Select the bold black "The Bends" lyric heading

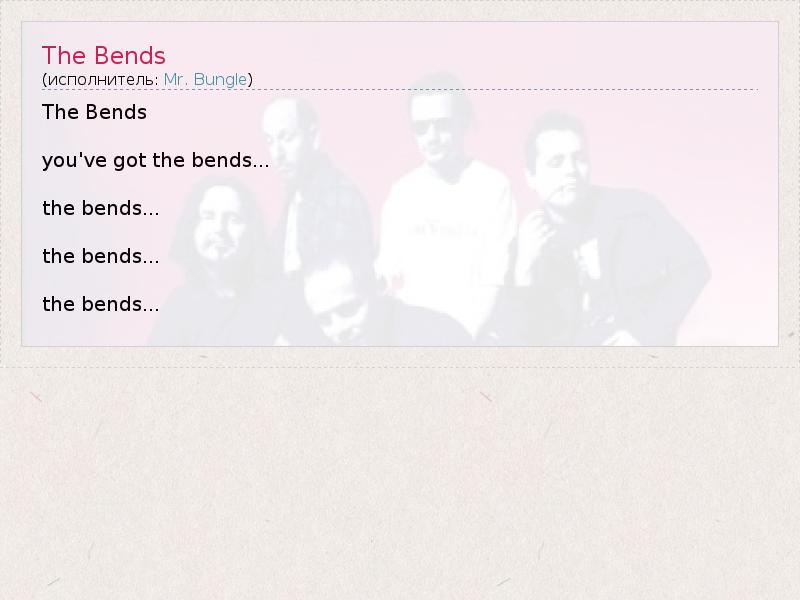point(94,112)
